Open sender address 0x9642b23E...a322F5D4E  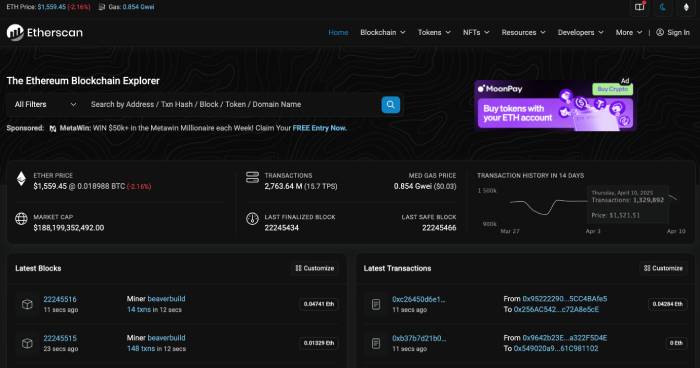[x=565, y=338]
